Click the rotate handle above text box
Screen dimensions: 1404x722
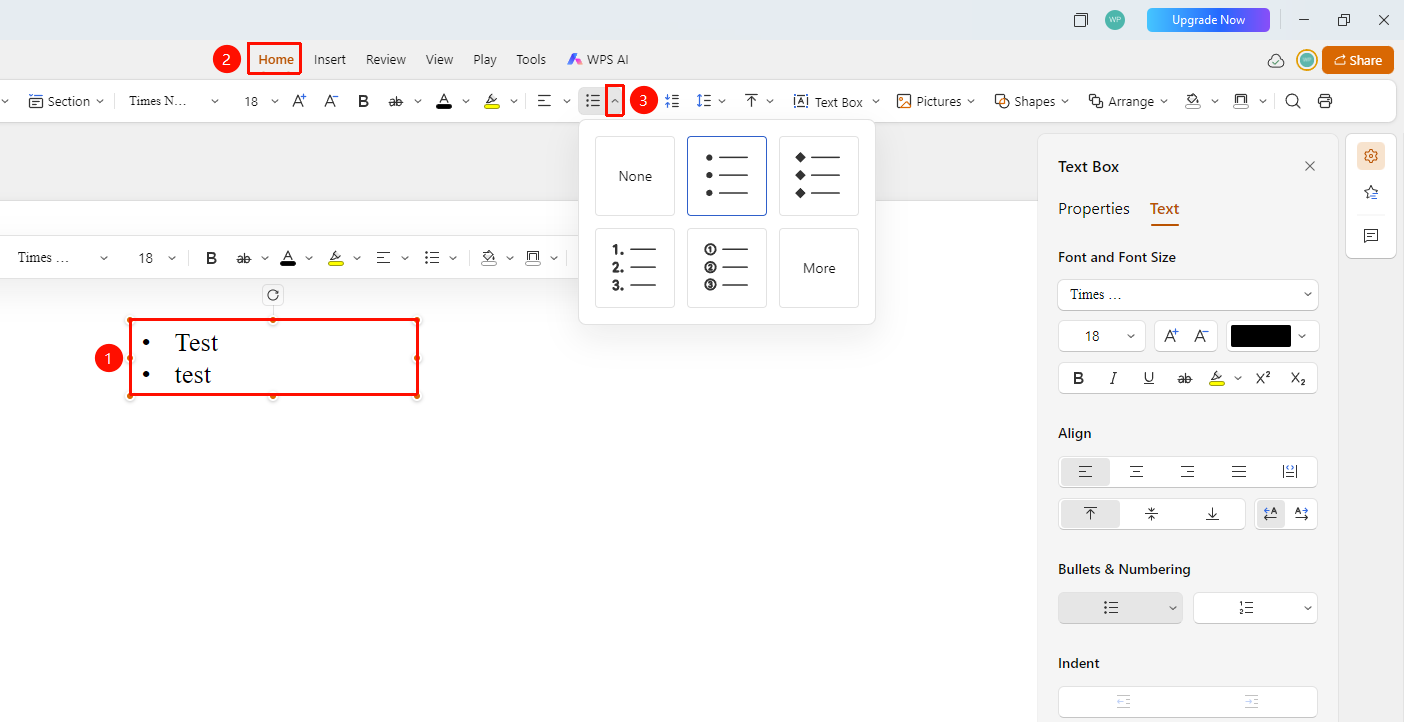click(x=273, y=295)
